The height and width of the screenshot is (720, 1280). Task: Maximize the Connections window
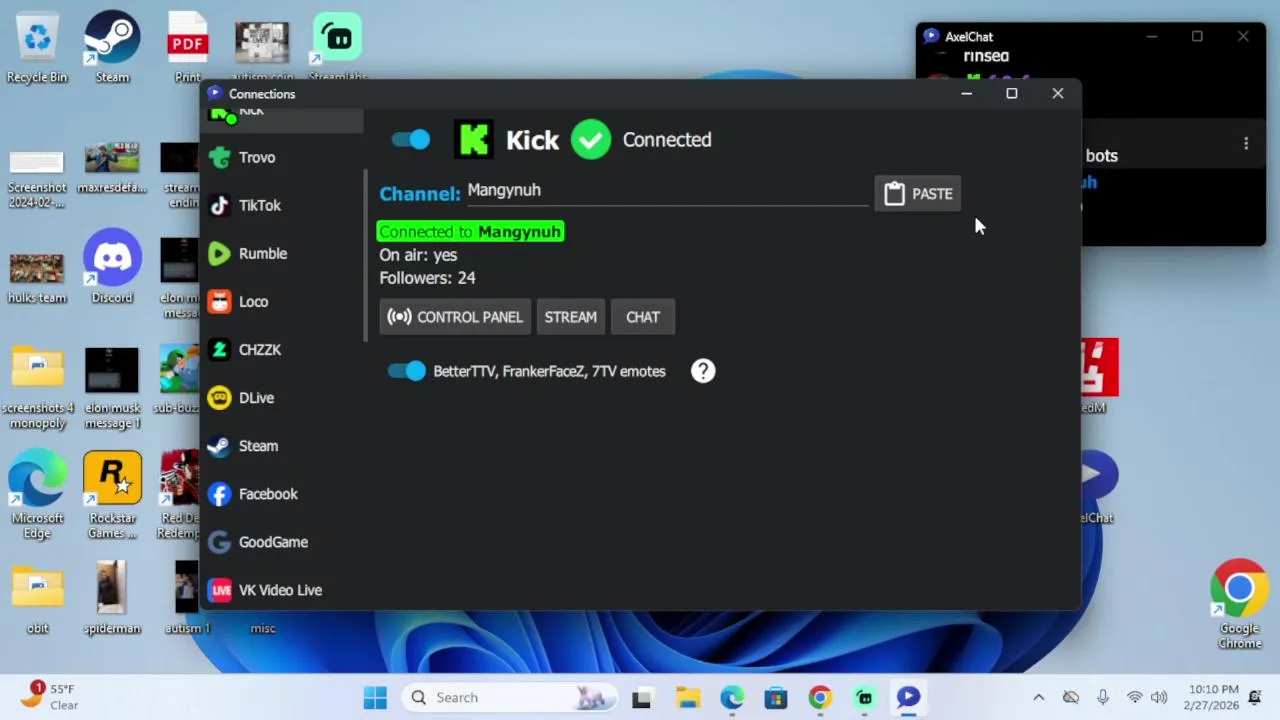coord(1012,94)
